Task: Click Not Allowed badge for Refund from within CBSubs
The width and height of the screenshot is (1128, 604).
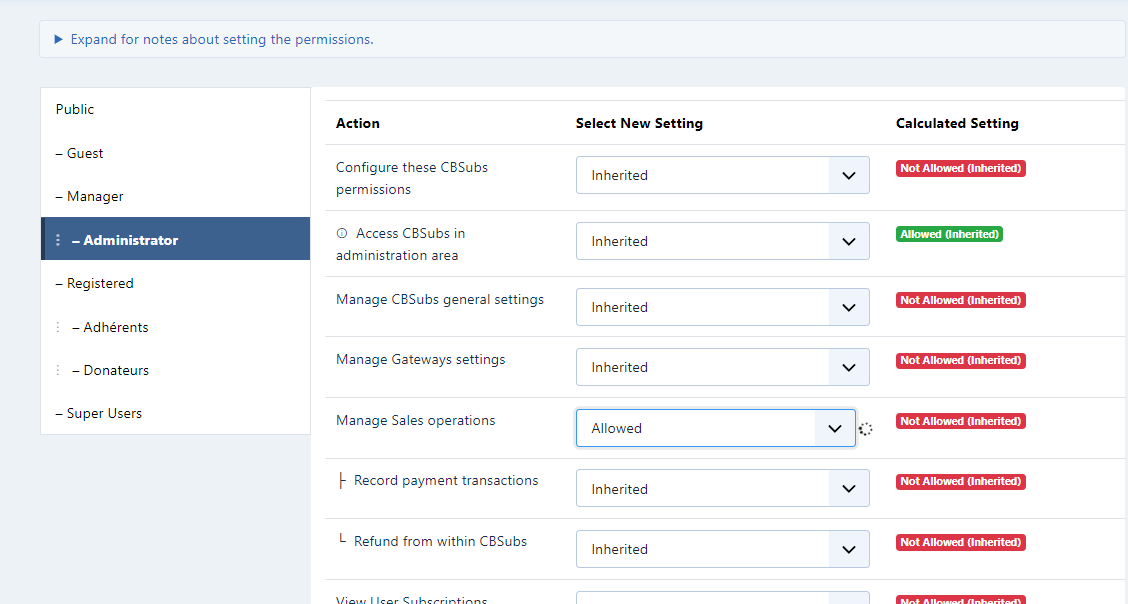Action: [960, 542]
